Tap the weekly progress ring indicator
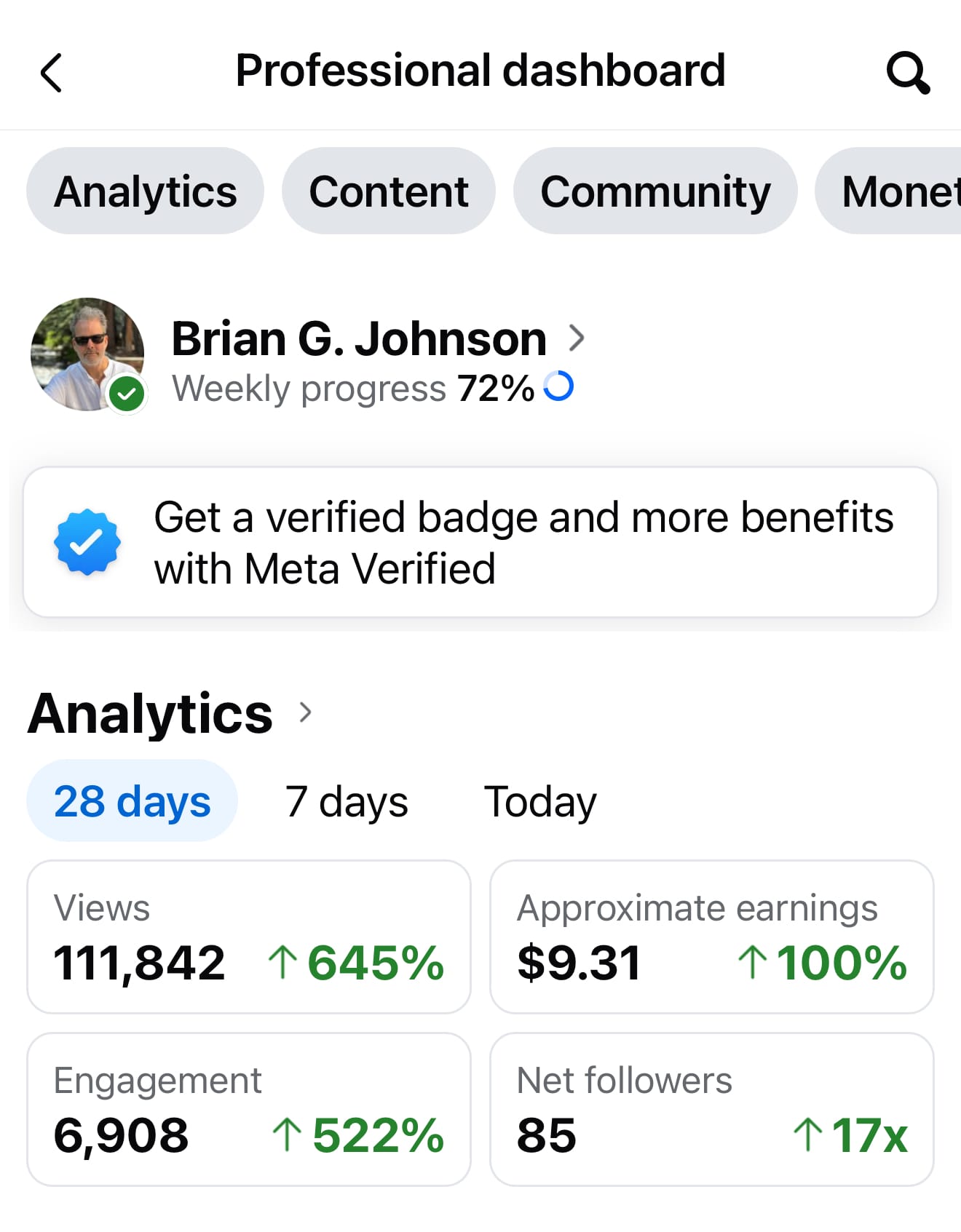 click(x=559, y=387)
